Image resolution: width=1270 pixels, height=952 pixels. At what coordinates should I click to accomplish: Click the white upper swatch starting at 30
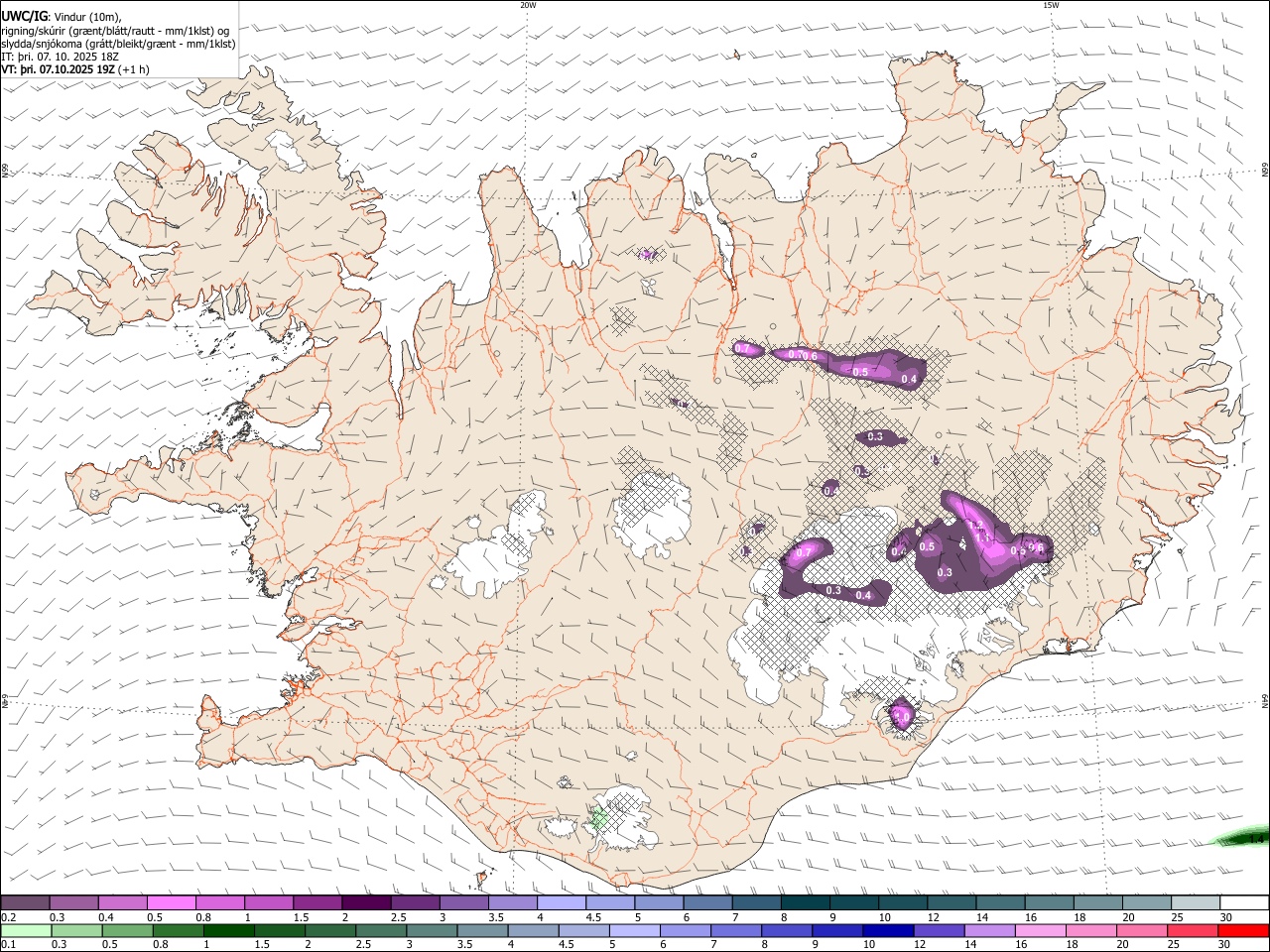(x=1244, y=902)
